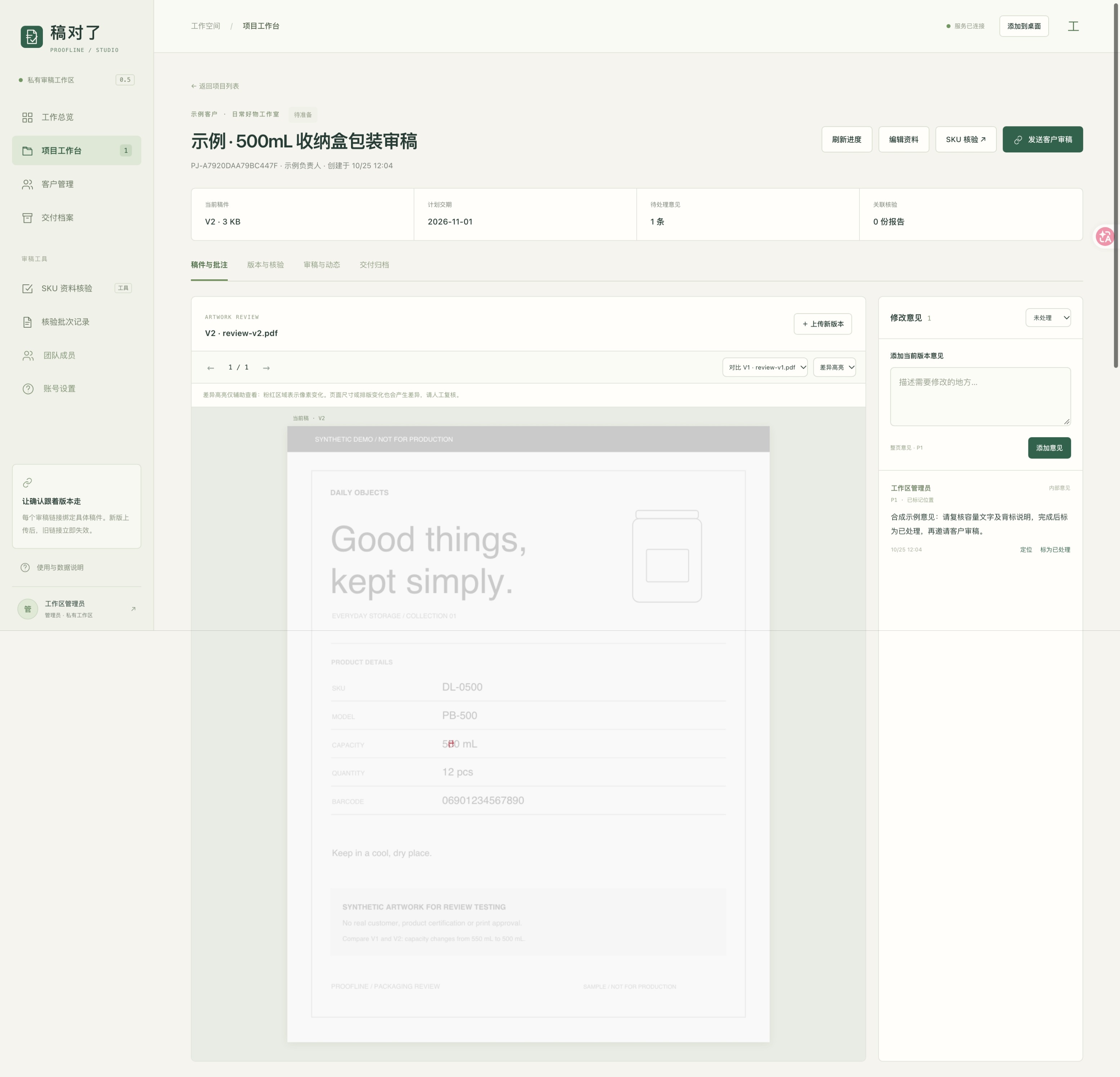Open 对比 V1 · review-v1.pdf dropdown
This screenshot has width=1120, height=1077.
click(x=765, y=367)
